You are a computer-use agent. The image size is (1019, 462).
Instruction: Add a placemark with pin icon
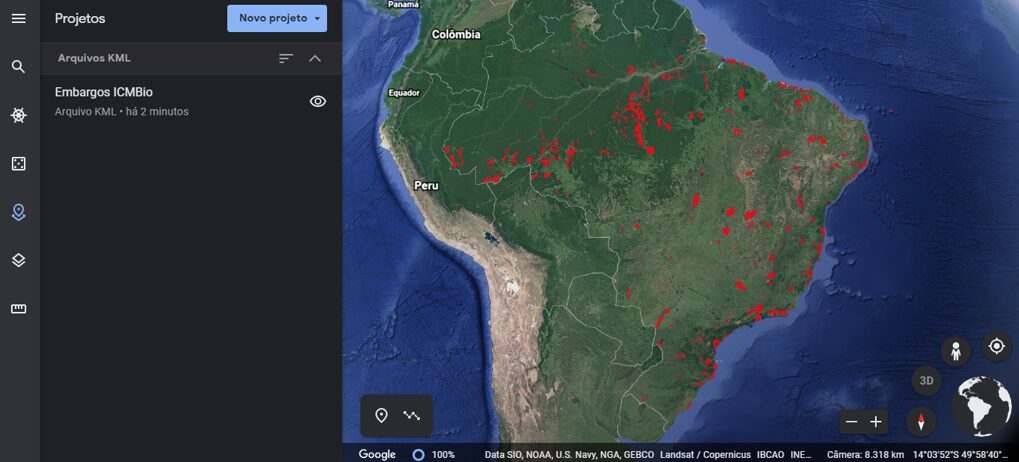tap(381, 416)
